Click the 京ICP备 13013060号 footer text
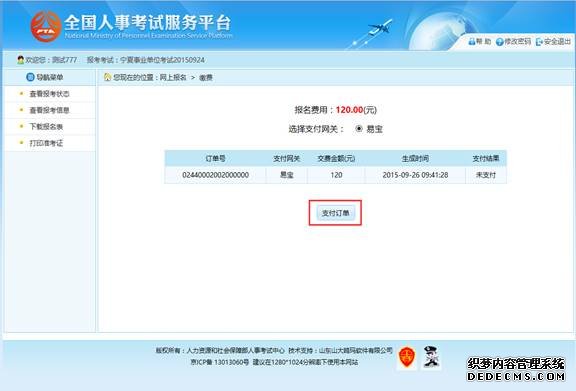576x391 pixels. coord(220,362)
